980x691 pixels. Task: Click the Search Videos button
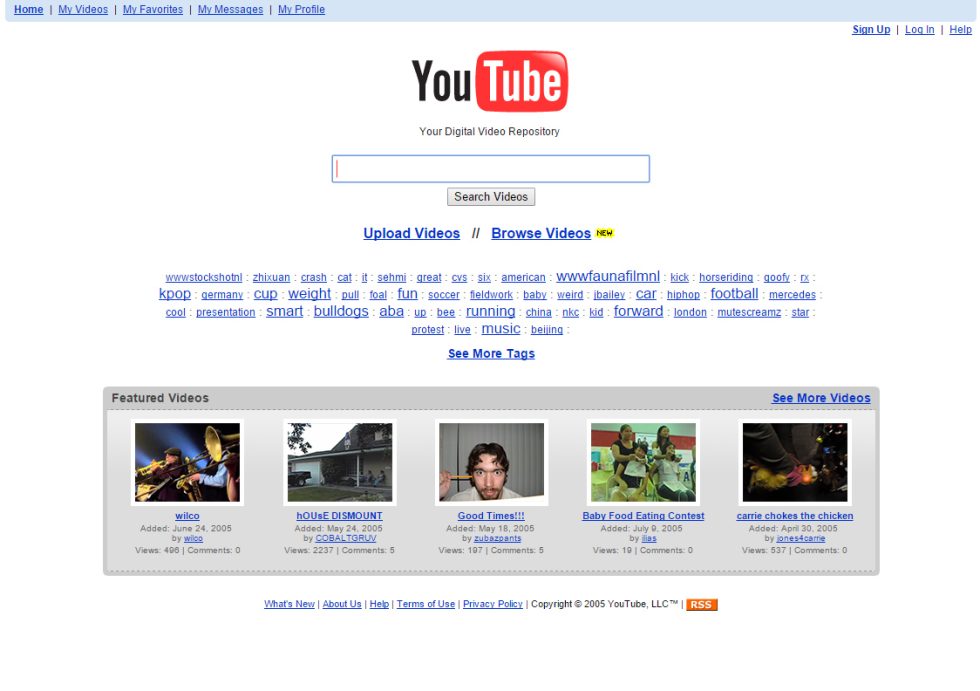(491, 197)
